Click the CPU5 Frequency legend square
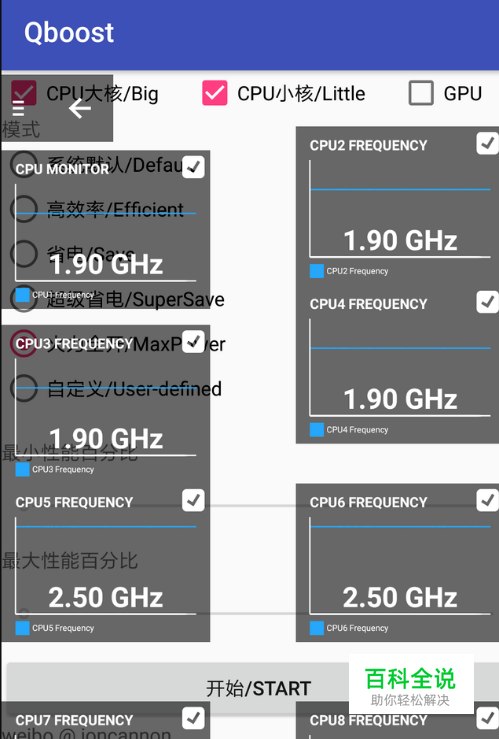Image resolution: width=499 pixels, height=739 pixels. coord(22,628)
